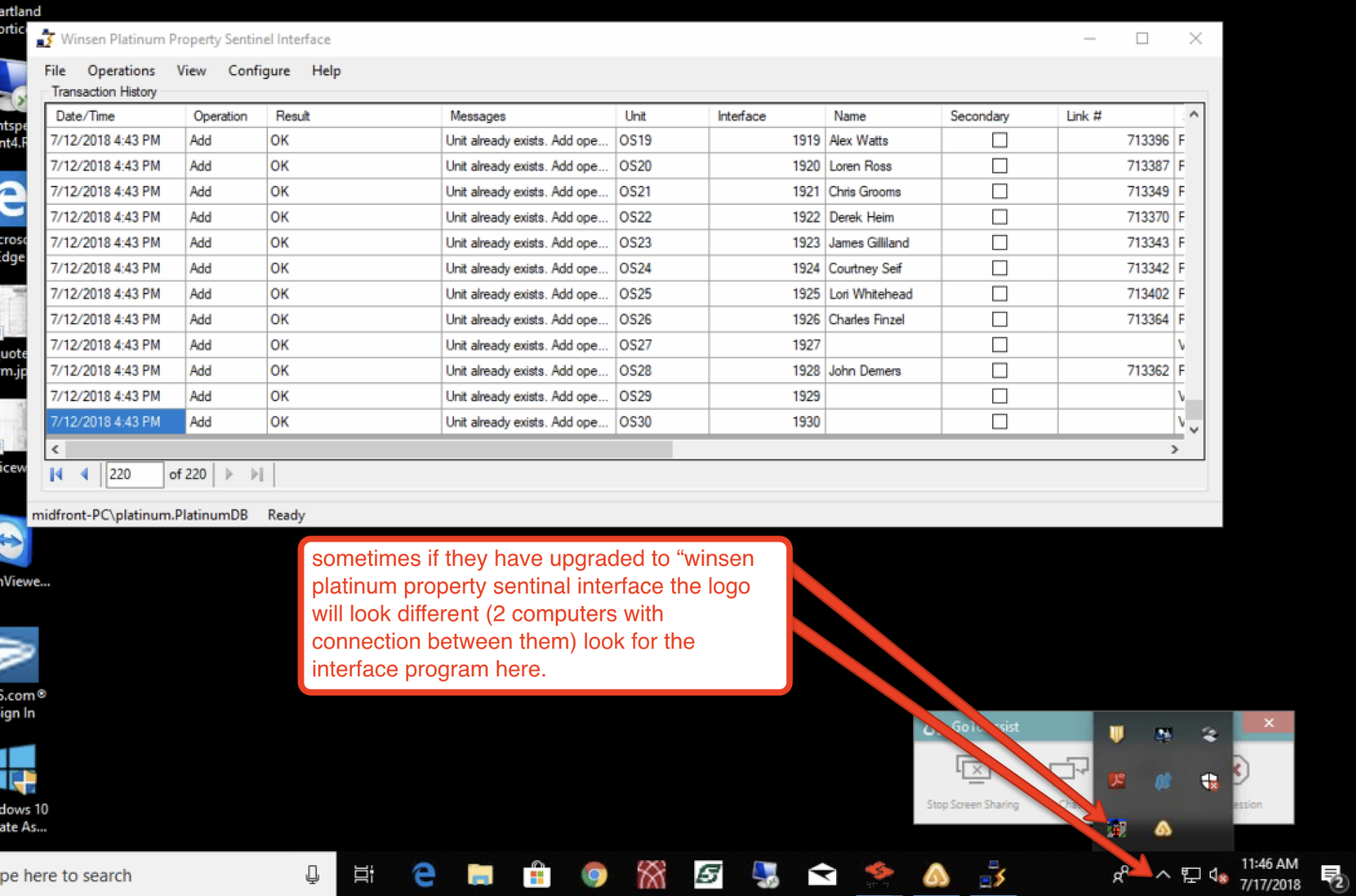Click the People icon on taskbar
1356x896 pixels.
click(x=1120, y=875)
